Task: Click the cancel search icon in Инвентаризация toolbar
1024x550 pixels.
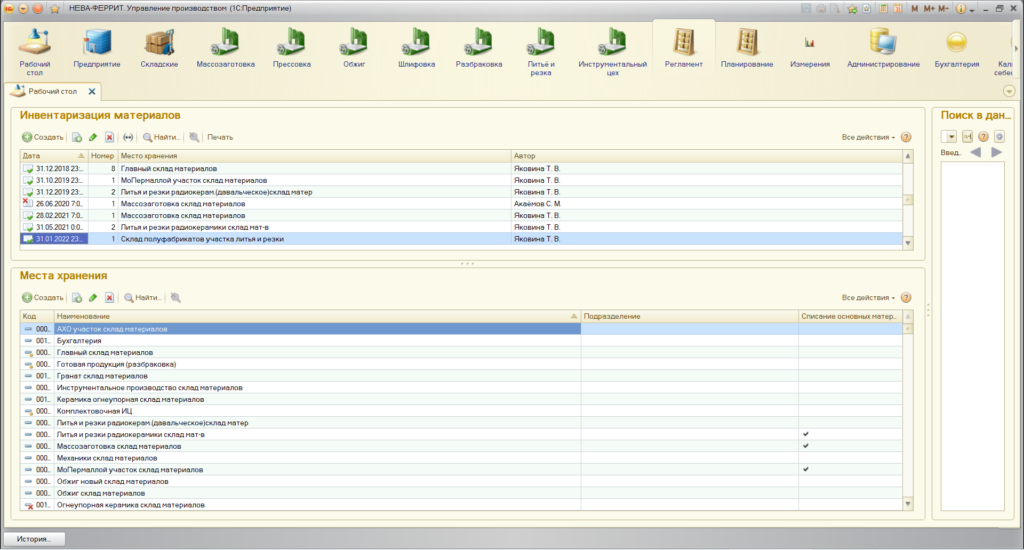Action: coord(194,137)
